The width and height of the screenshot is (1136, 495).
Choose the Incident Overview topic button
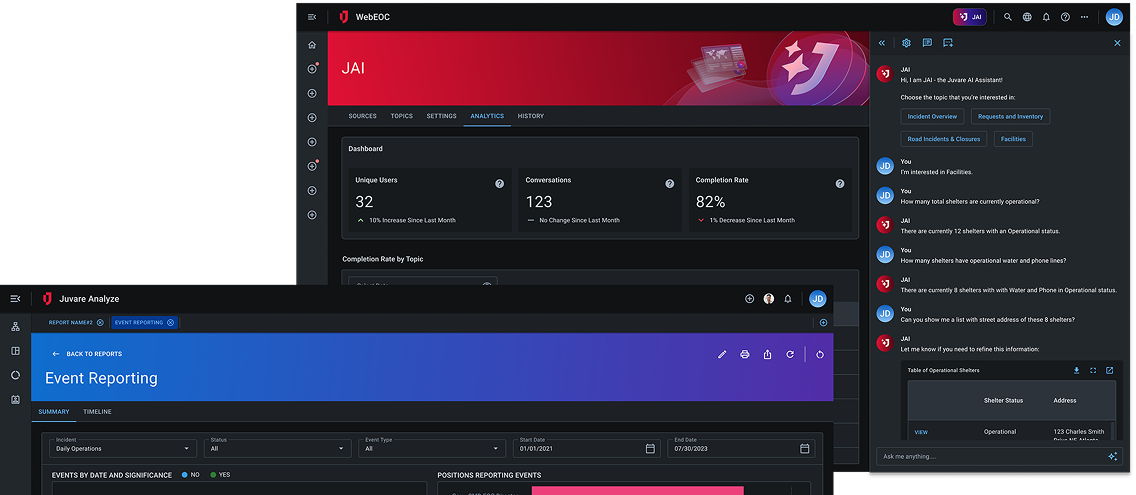click(x=932, y=117)
